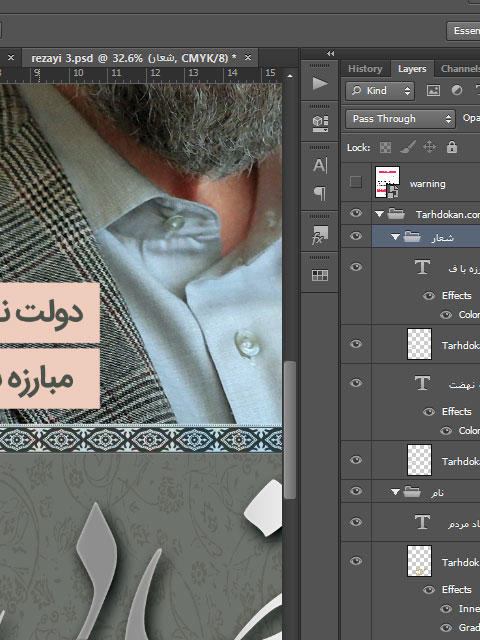
Task: Toggle Effects visibility under نهضت layer
Action: (x=429, y=412)
